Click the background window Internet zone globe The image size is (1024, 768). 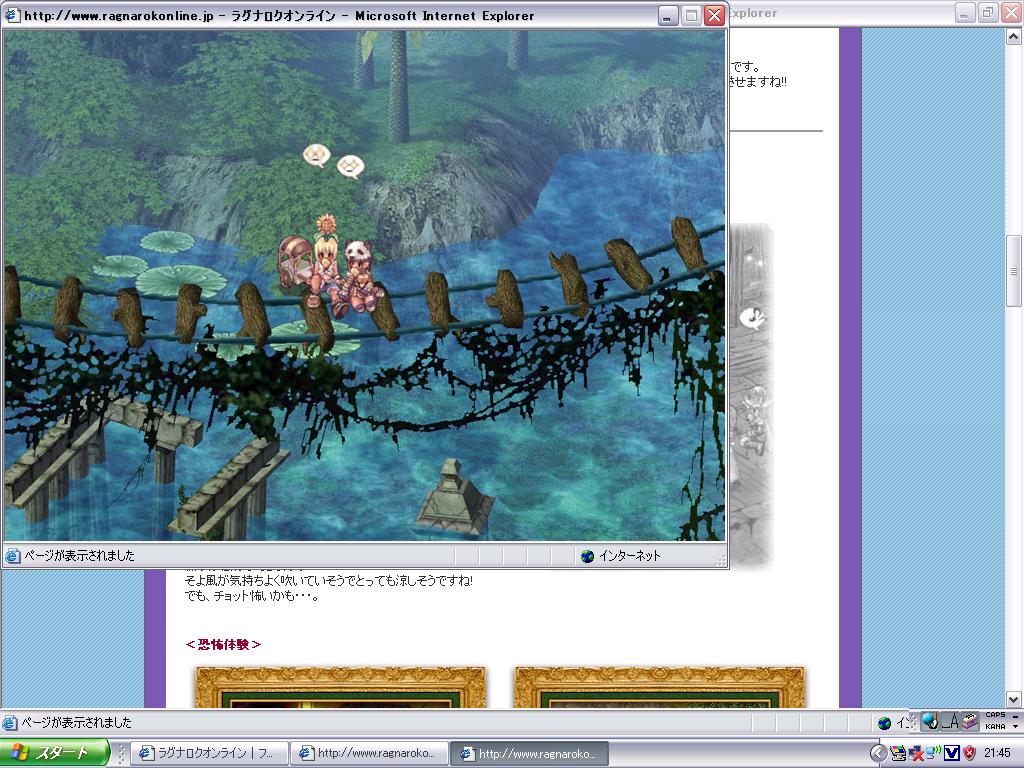885,723
